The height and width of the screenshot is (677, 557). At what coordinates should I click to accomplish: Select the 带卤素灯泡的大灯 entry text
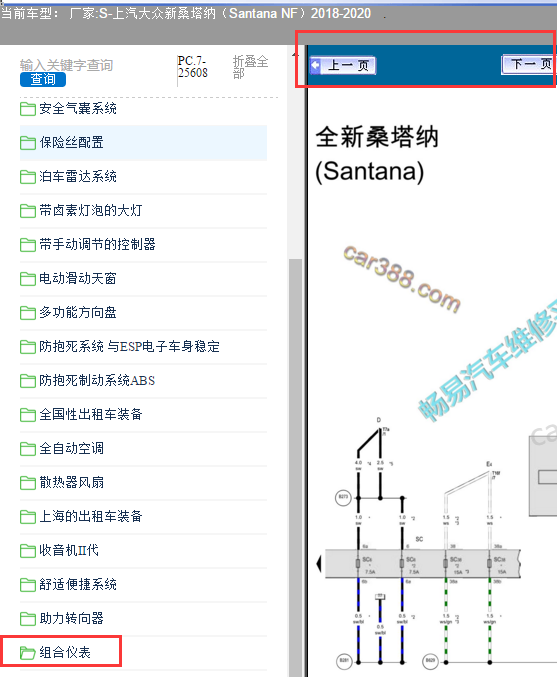(x=91, y=210)
